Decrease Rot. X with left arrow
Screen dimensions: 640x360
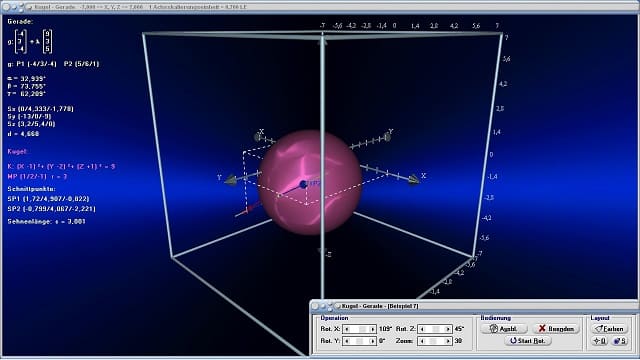(x=347, y=329)
